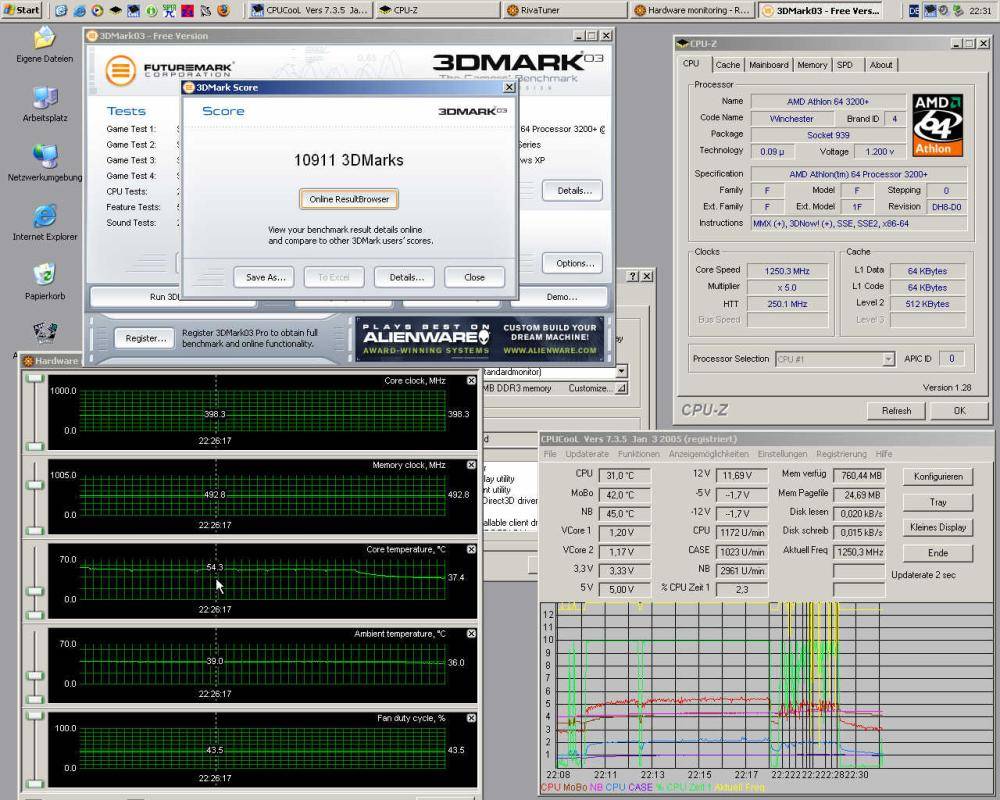Click the AMD Athlon 64 logo
This screenshot has height=800, width=1000.
(x=937, y=125)
